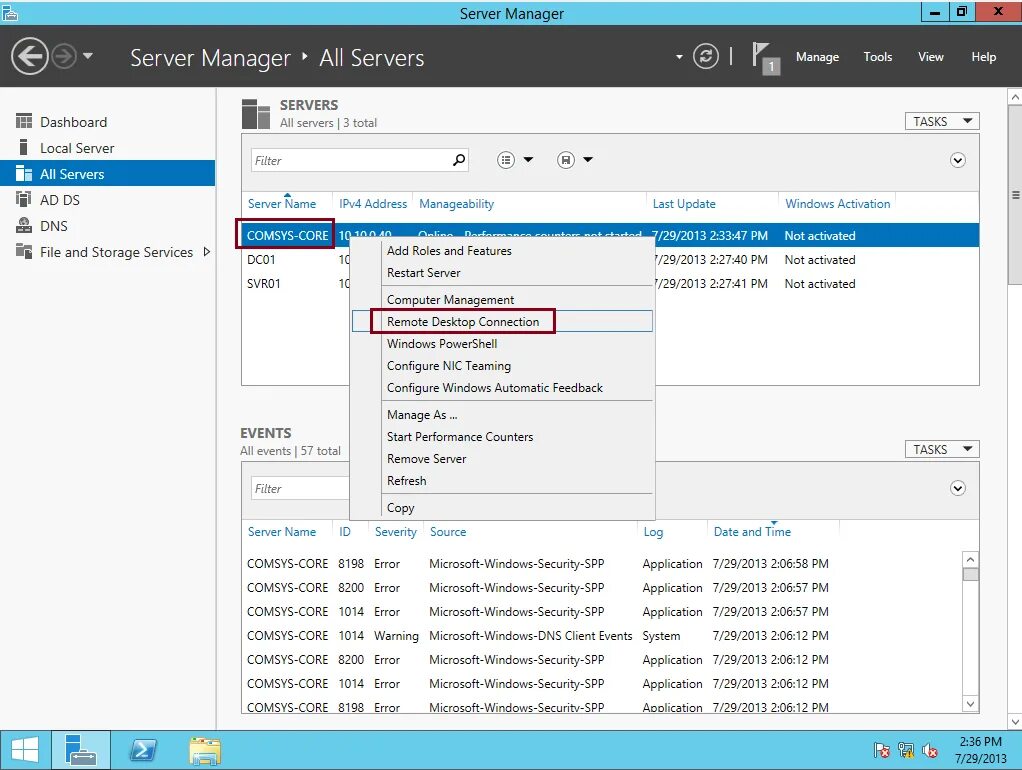Choose Copy from context menu
The height and width of the screenshot is (770, 1022).
coord(502,508)
